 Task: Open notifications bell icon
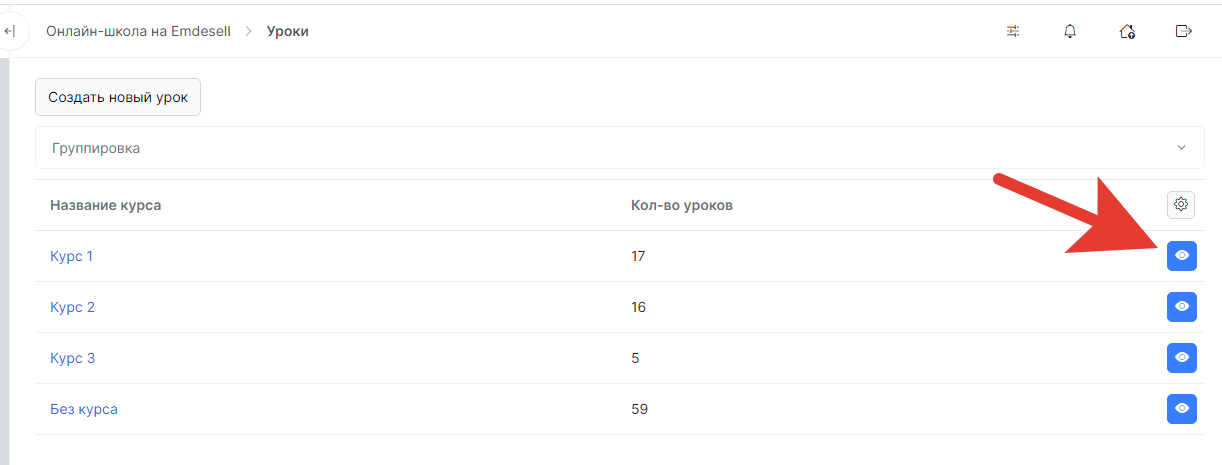[1070, 31]
